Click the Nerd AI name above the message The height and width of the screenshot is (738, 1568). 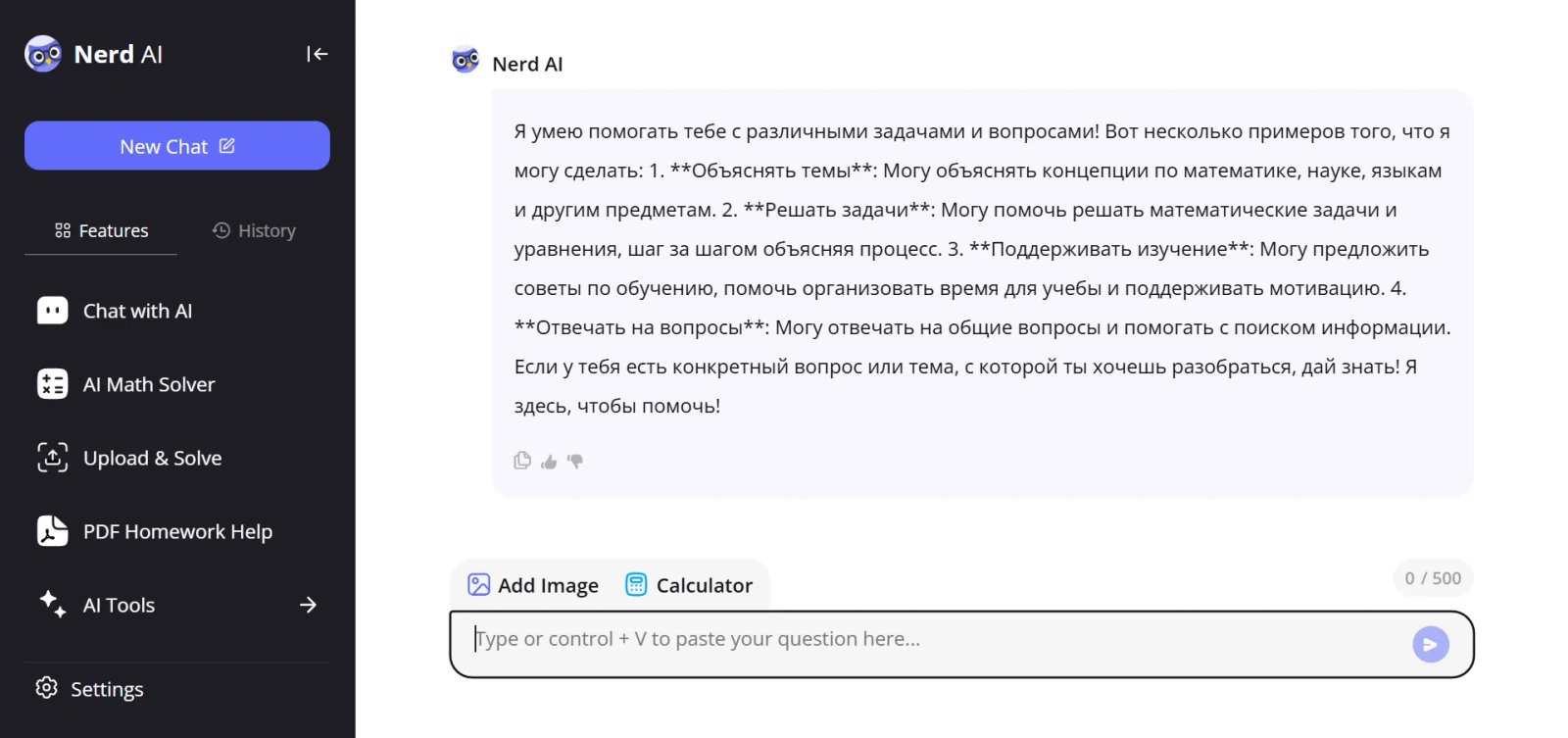point(527,64)
